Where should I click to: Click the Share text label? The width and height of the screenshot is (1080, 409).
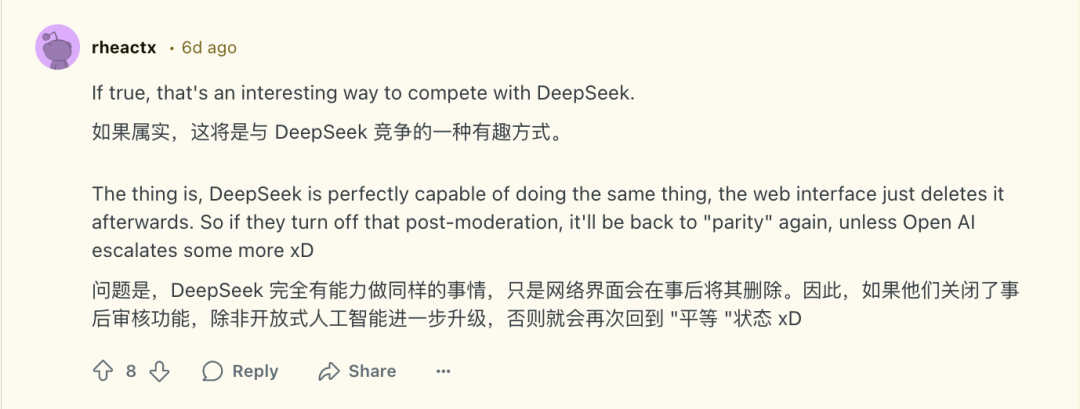click(x=372, y=371)
